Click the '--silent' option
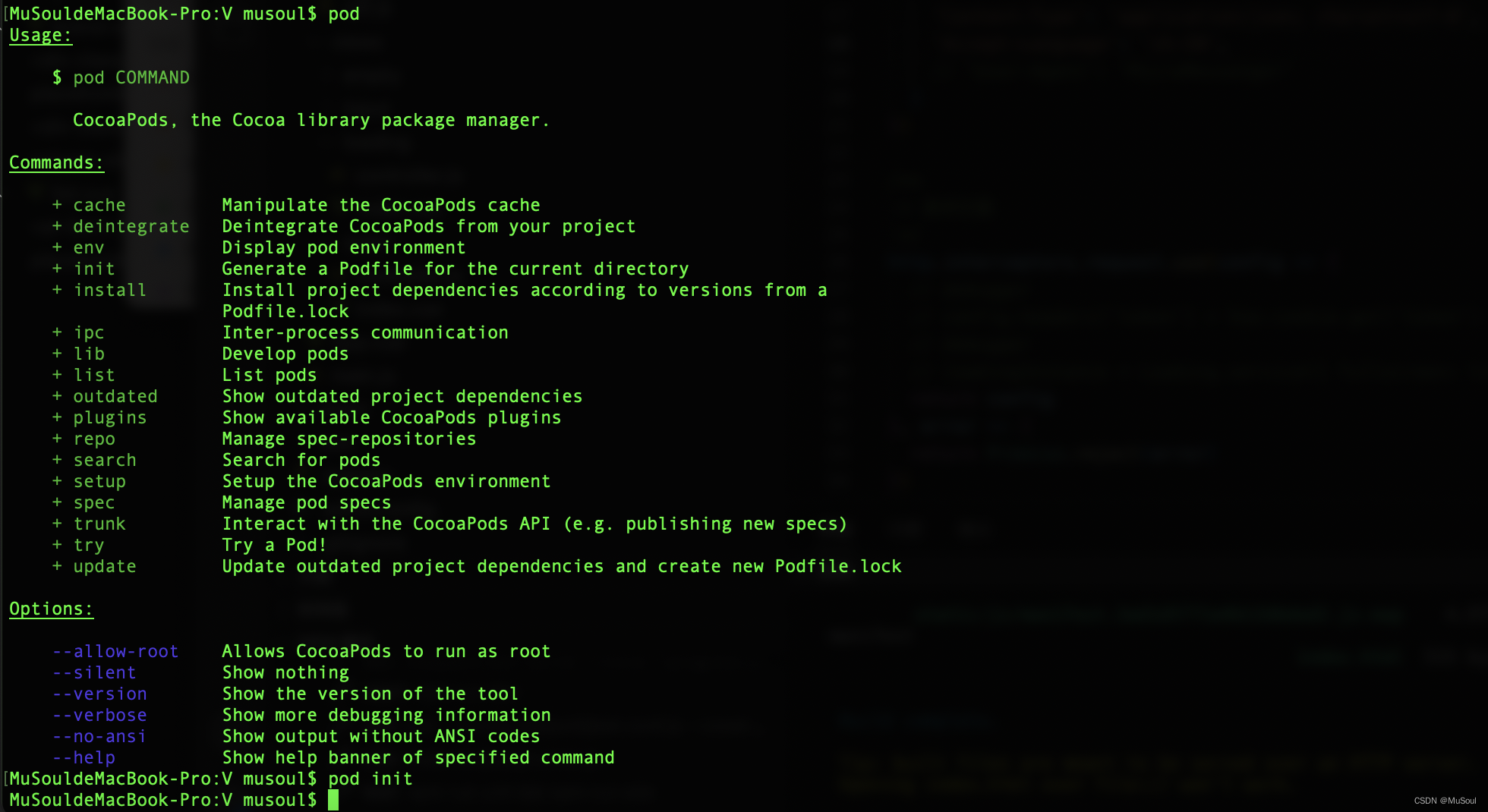The image size is (1488, 812). [x=94, y=672]
